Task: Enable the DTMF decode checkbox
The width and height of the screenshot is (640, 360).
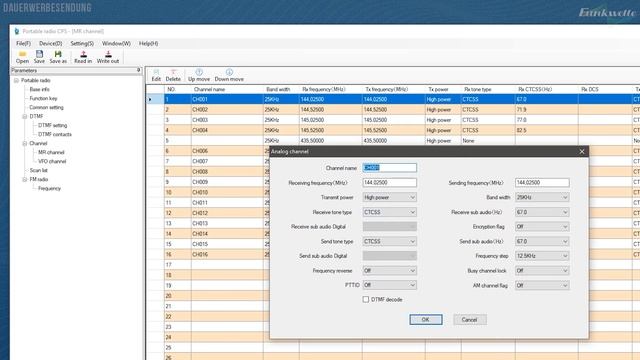Action: click(x=366, y=299)
